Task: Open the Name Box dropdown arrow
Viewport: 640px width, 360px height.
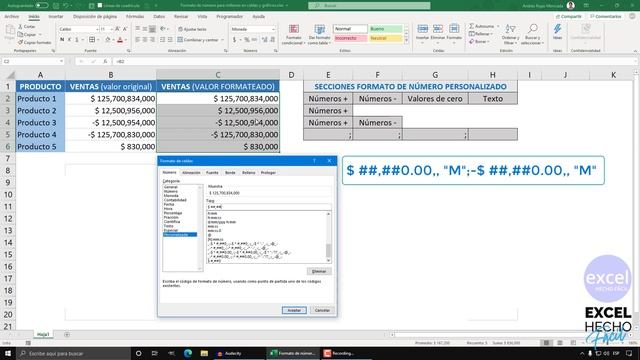Action: click(61, 61)
